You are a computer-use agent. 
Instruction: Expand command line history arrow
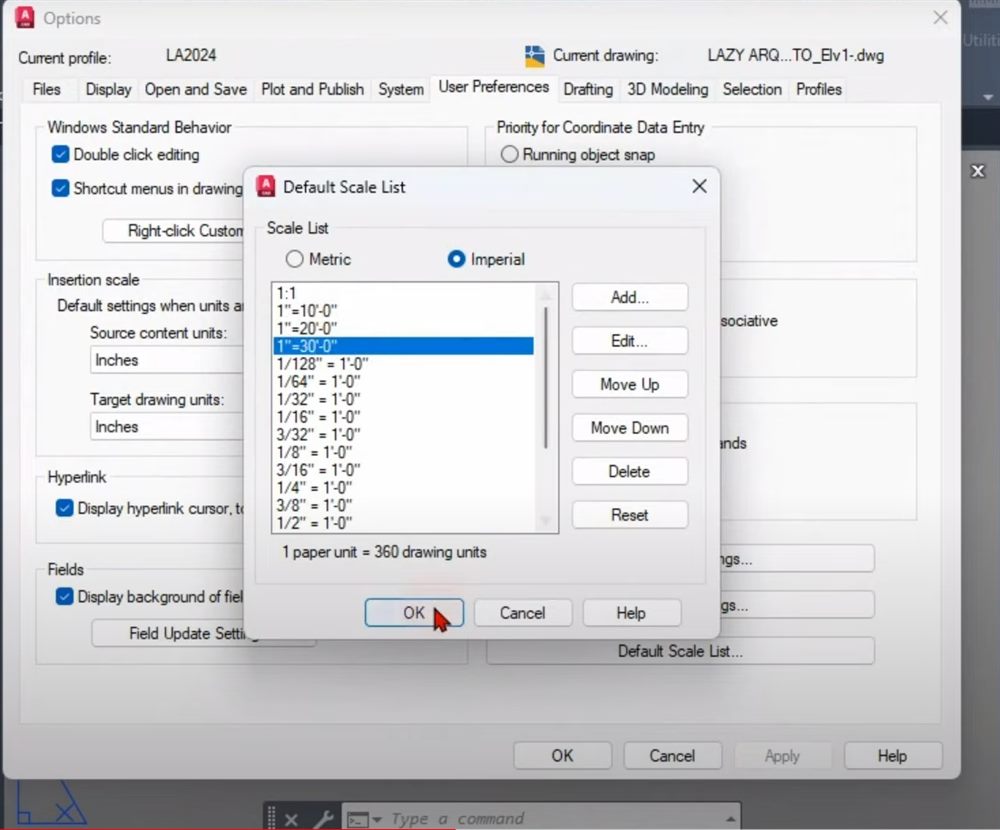click(730, 819)
